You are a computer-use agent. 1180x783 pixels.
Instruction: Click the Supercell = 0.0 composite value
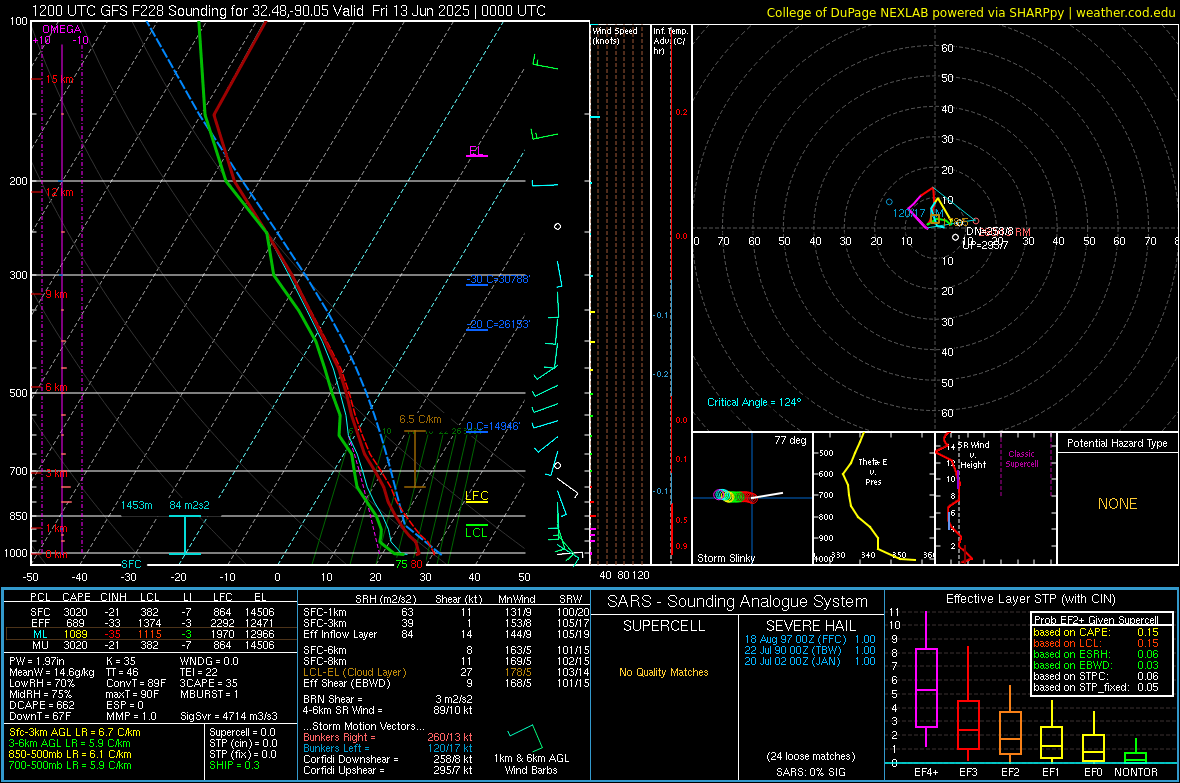tap(242, 732)
